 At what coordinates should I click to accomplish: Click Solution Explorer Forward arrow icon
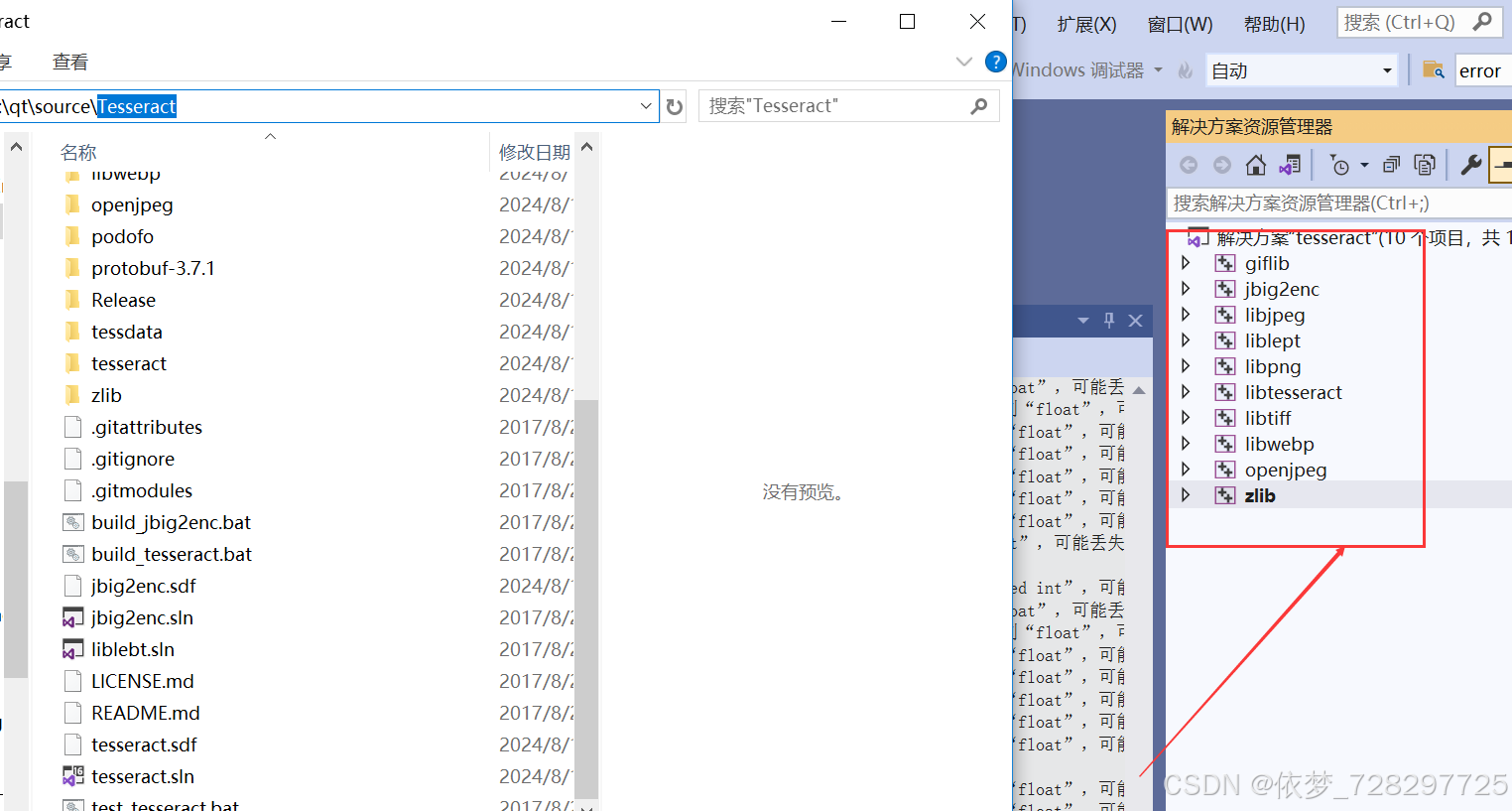pyautogui.click(x=1222, y=165)
